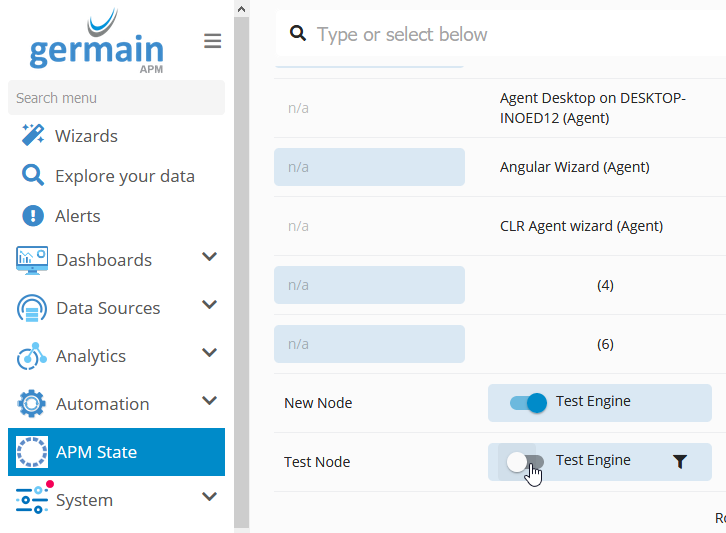Disable the New Node Test Engine toggle
This screenshot has height=533, width=726.
pyautogui.click(x=528, y=403)
